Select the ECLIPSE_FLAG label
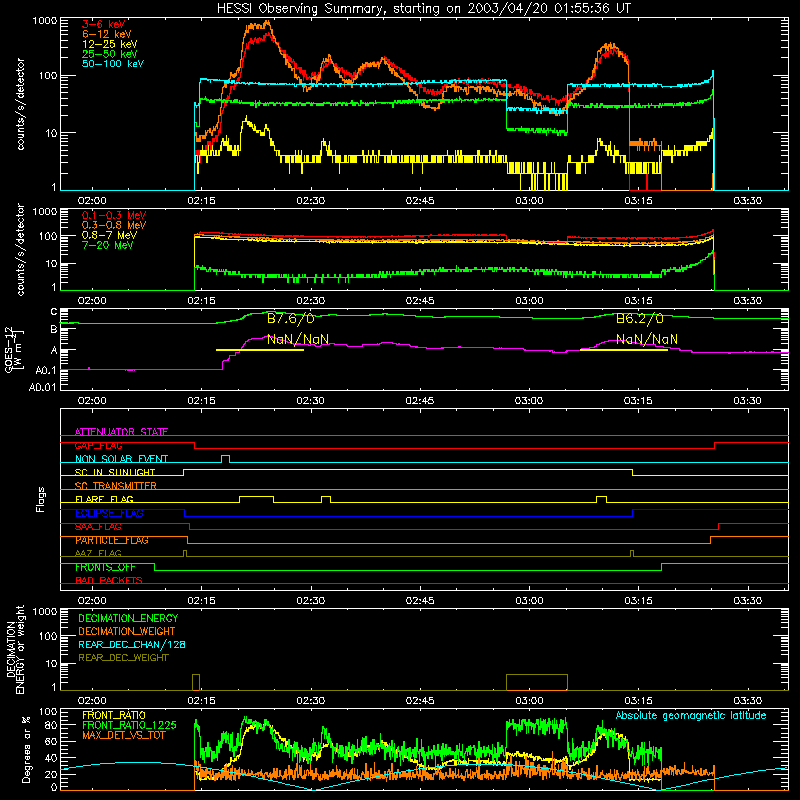 [109, 513]
